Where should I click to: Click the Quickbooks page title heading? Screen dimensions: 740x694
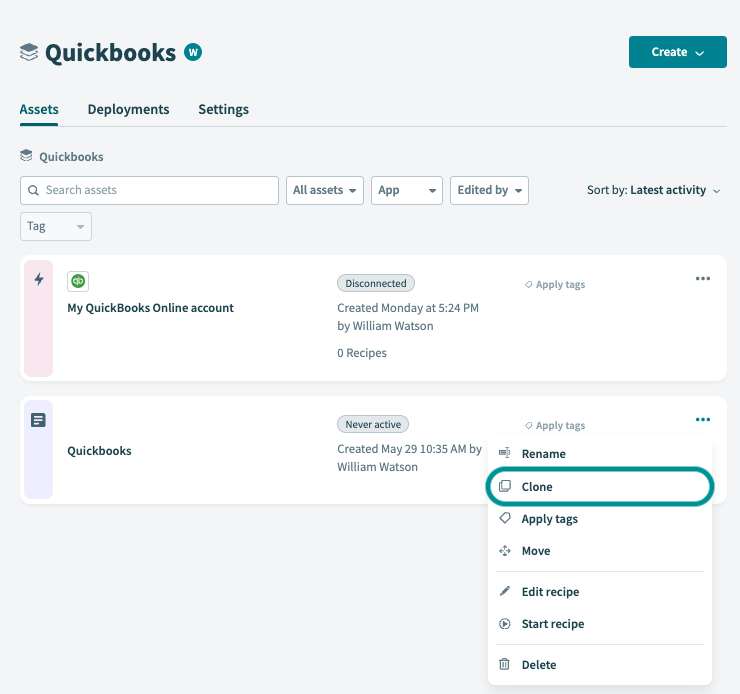click(110, 52)
